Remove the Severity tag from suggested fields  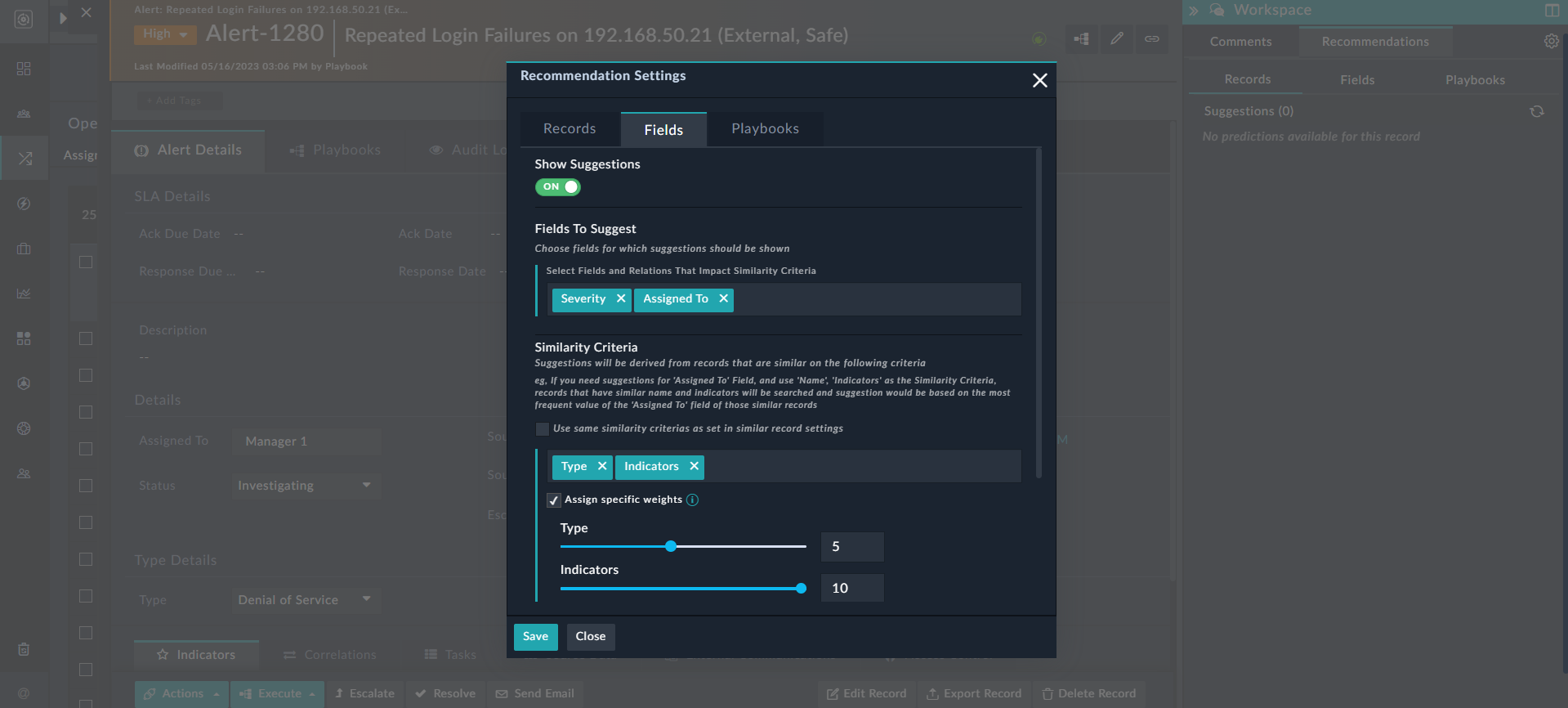coord(621,299)
